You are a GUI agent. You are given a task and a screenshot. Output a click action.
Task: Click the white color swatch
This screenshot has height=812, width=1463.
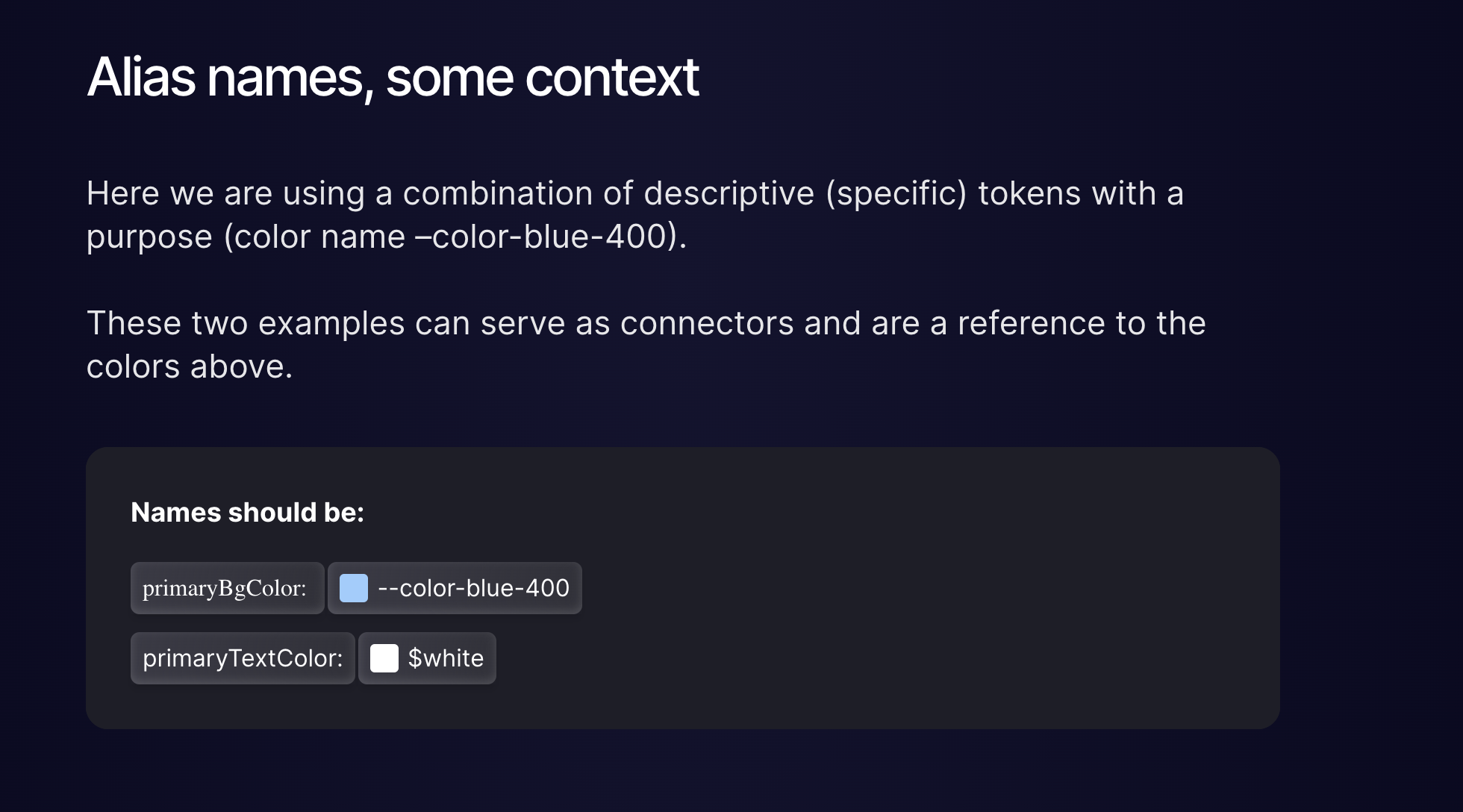[384, 658]
